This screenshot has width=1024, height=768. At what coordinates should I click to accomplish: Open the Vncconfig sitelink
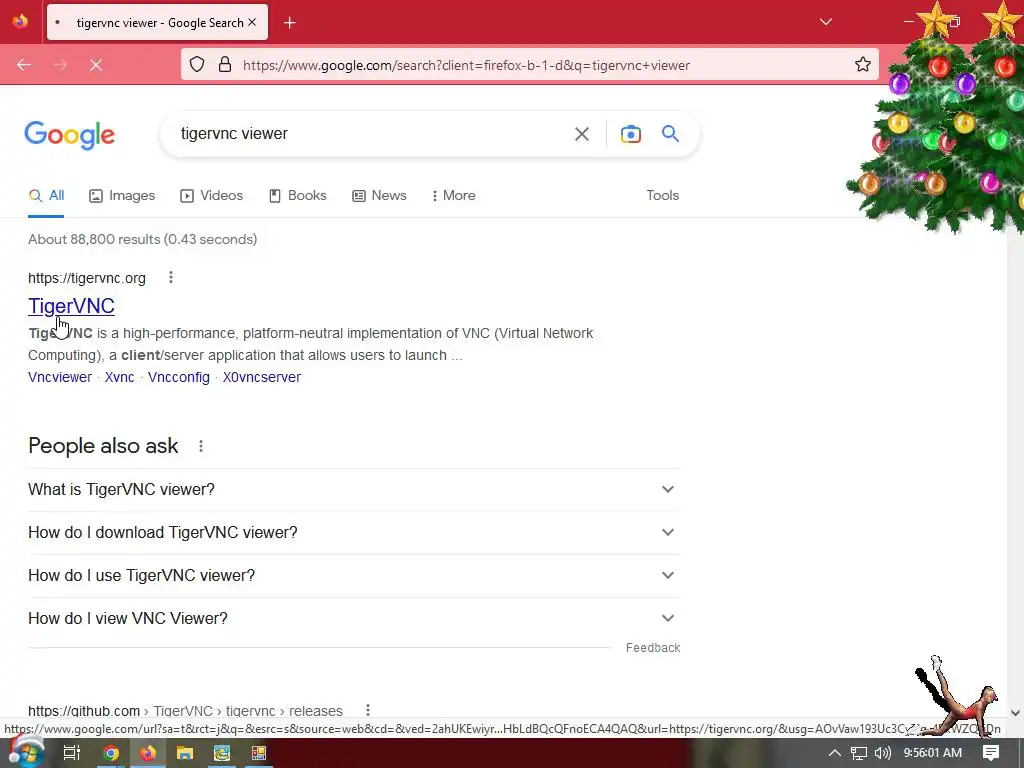(x=179, y=377)
